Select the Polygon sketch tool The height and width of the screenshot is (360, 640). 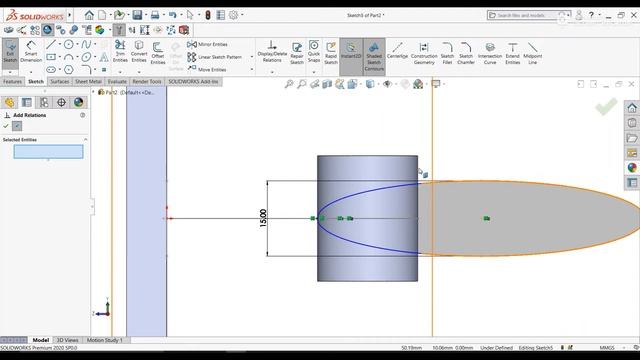click(69, 69)
